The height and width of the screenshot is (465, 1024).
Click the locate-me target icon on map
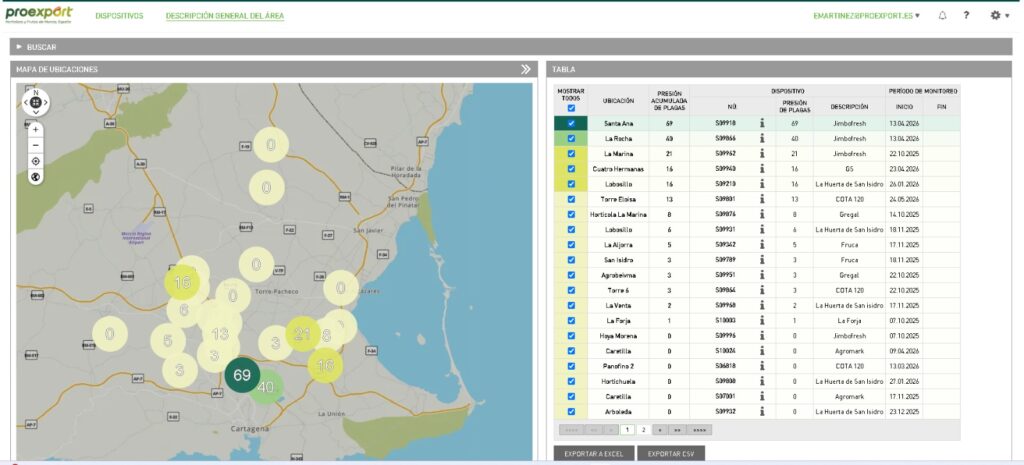[36, 161]
